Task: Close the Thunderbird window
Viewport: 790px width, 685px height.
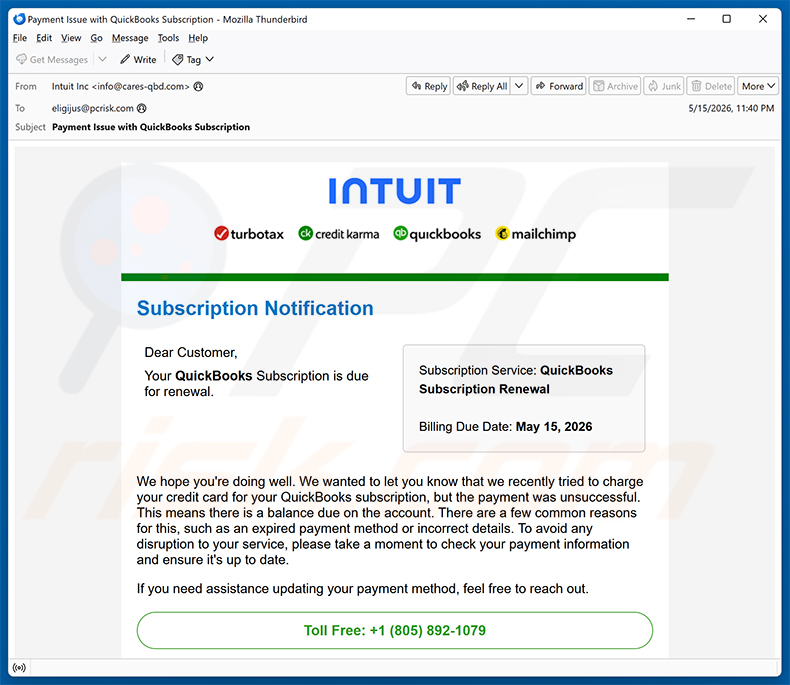Action: (763, 19)
